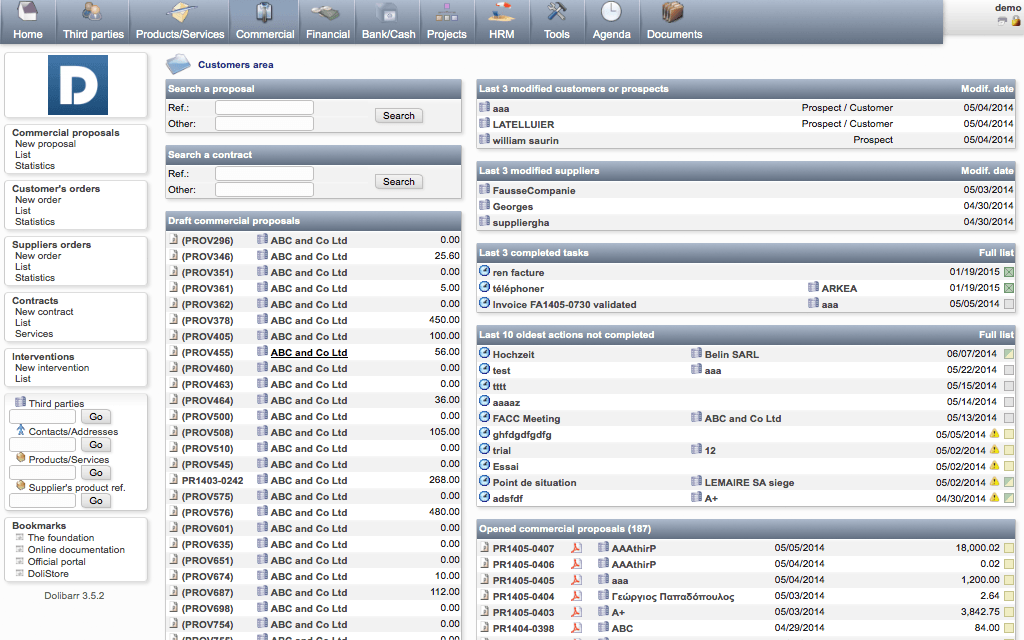Open New proposal under Commercial proposals
The height and width of the screenshot is (640, 1024).
pos(45,144)
